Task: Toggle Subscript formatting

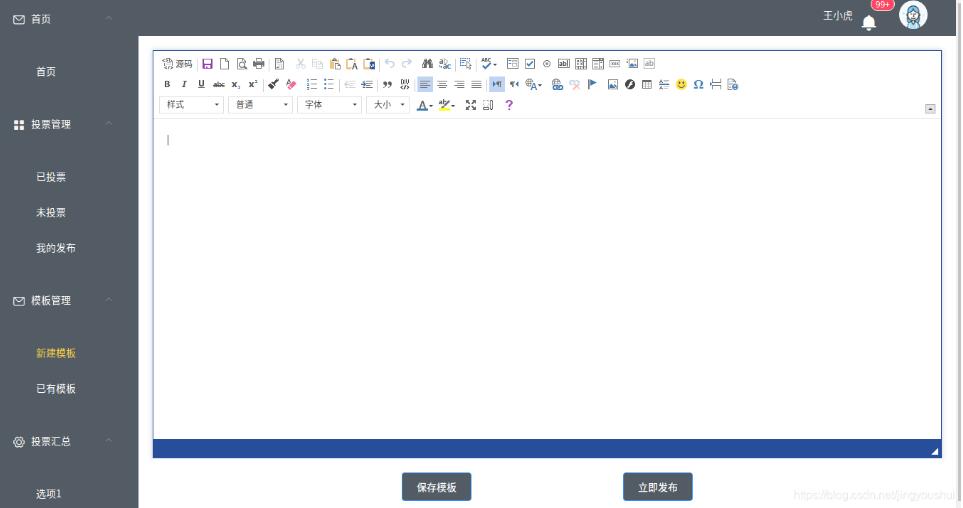Action: (235, 85)
